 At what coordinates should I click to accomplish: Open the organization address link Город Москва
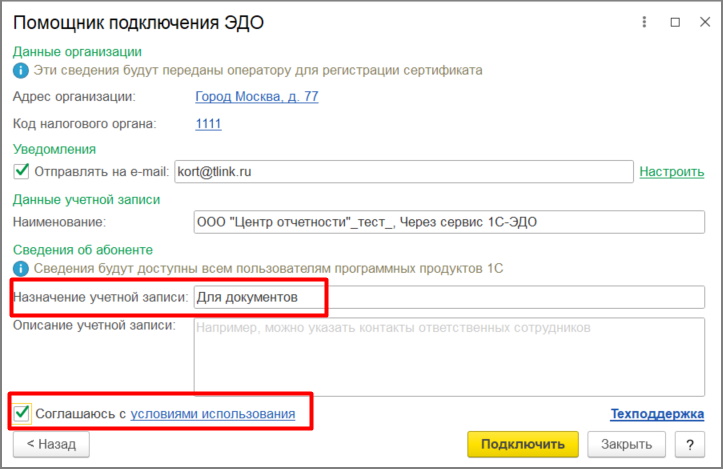tap(257, 96)
